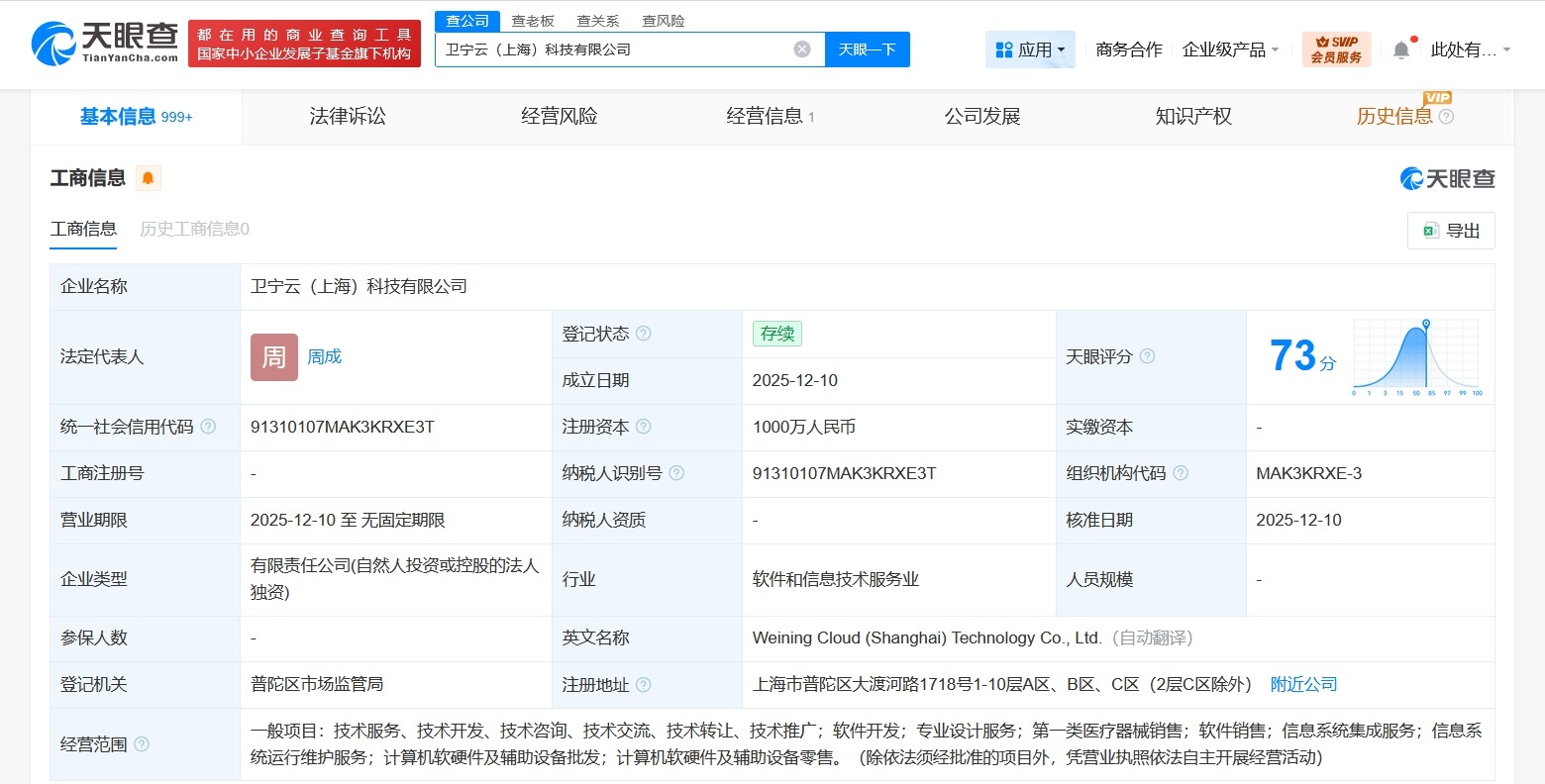Open the 应用 dropdown menu

[1030, 48]
